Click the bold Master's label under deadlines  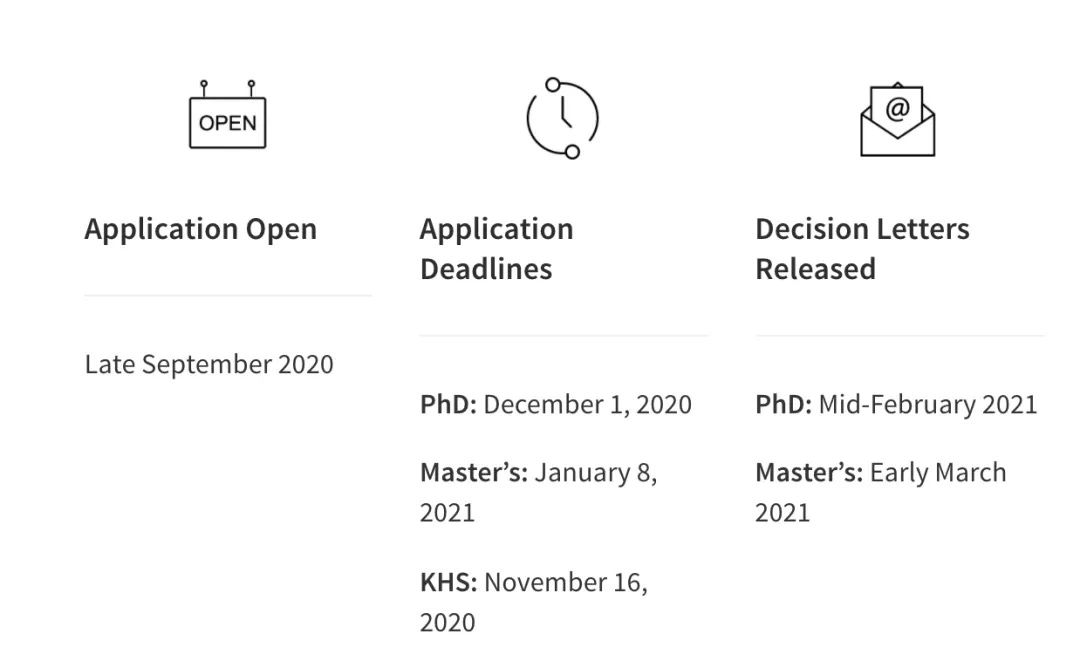[x=474, y=472]
